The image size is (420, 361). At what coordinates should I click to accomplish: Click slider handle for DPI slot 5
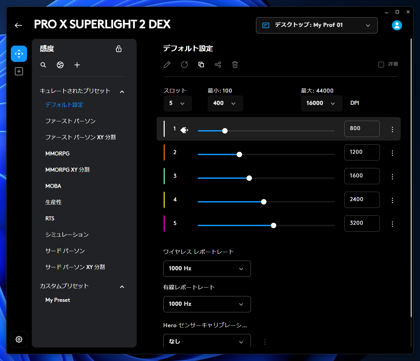point(273,225)
